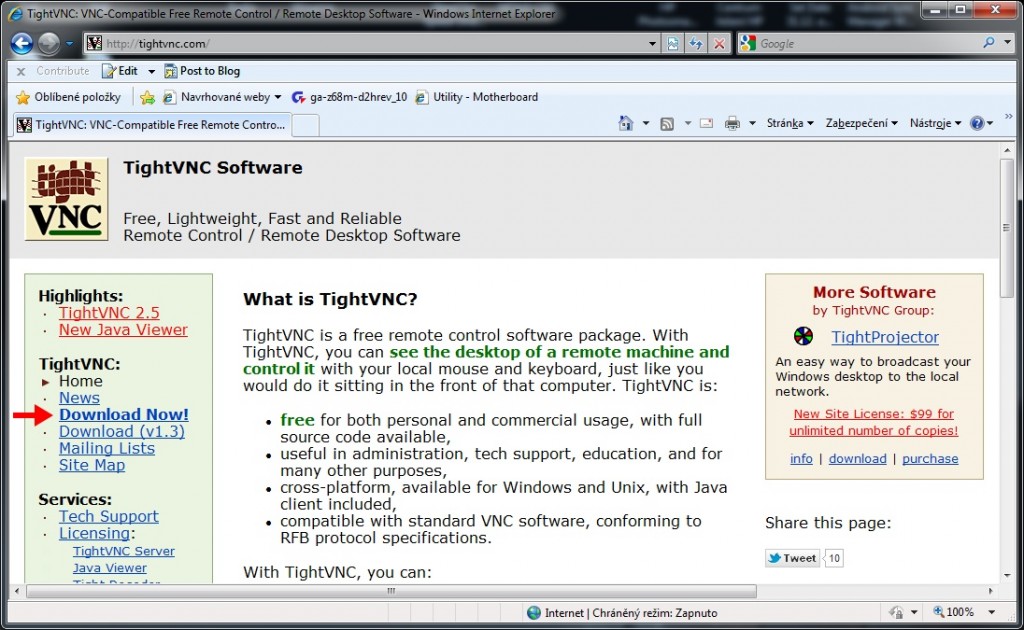1024x630 pixels.
Task: Open the New Site License $99 offer link
Action: (874, 422)
